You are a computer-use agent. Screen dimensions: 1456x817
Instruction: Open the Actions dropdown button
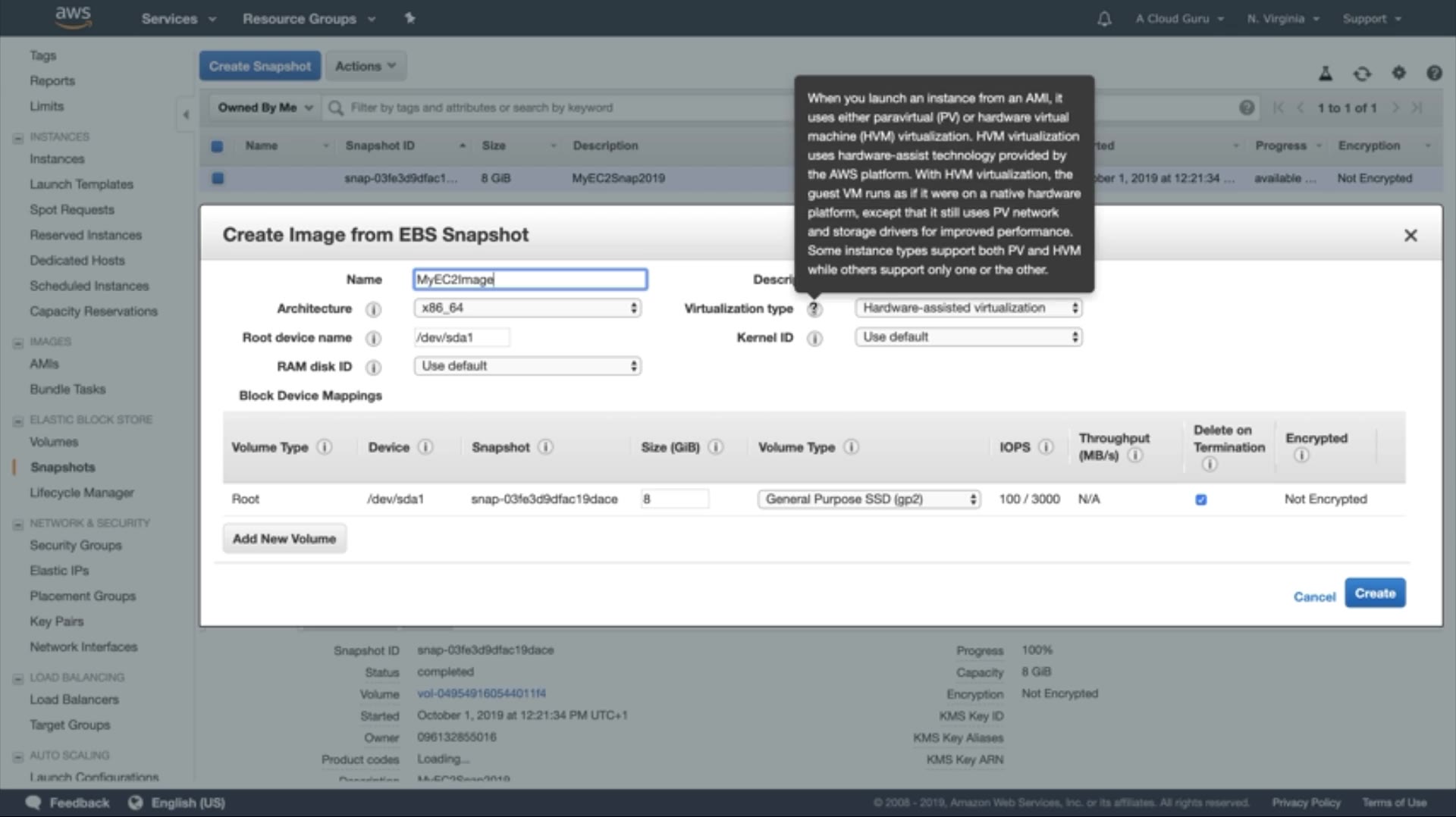tap(366, 66)
